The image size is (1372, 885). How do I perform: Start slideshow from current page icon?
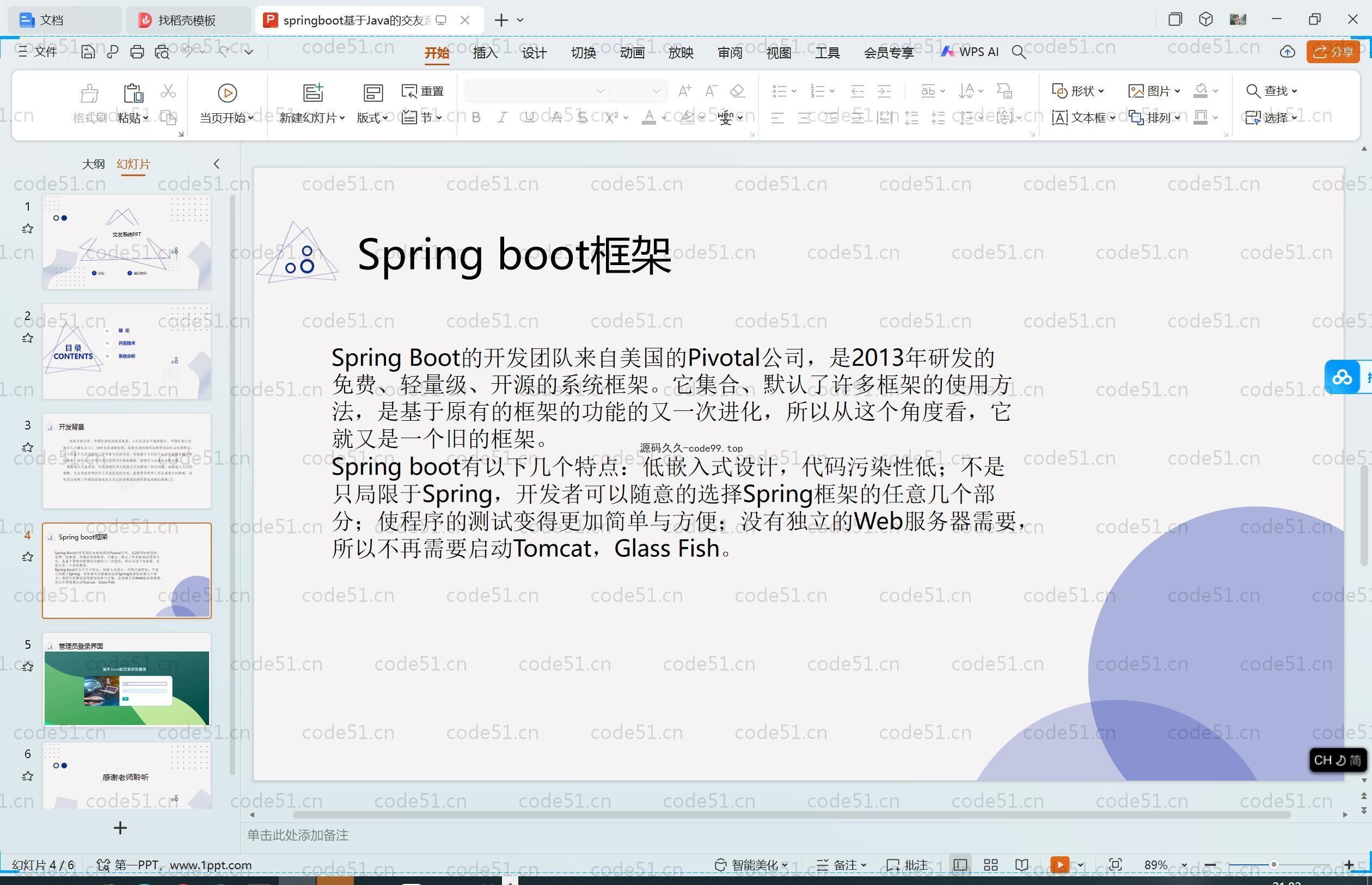pyautogui.click(x=227, y=93)
